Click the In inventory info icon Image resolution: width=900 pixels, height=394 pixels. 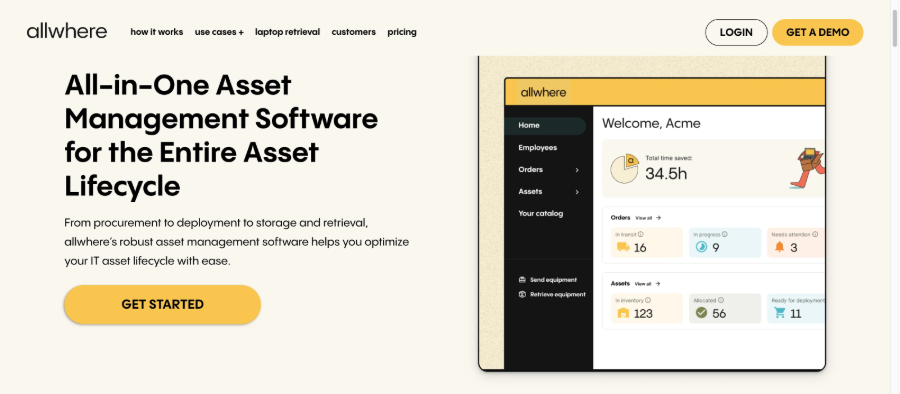(648, 300)
